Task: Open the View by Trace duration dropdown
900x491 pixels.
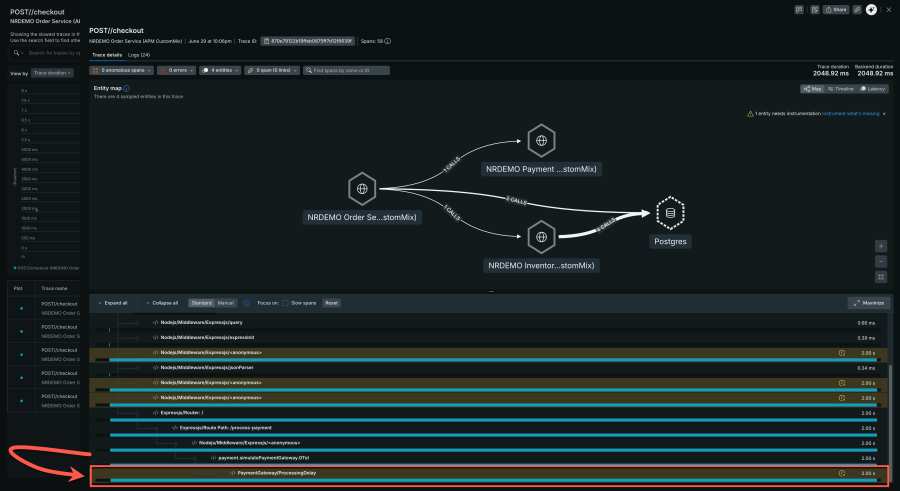Action: [x=52, y=73]
